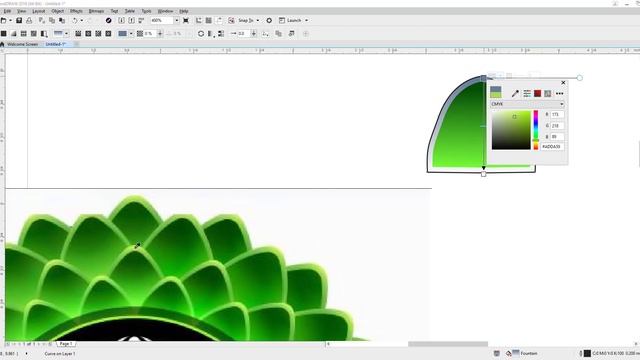
Task: Open the node color dropdown arrow
Action: [131, 33]
